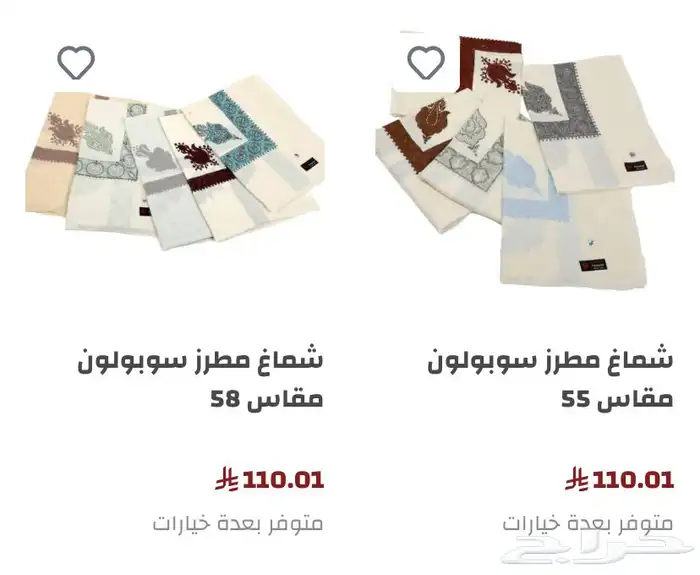Click Riyal currency symbol on size 55 price
700x575 pixels.
(578, 479)
